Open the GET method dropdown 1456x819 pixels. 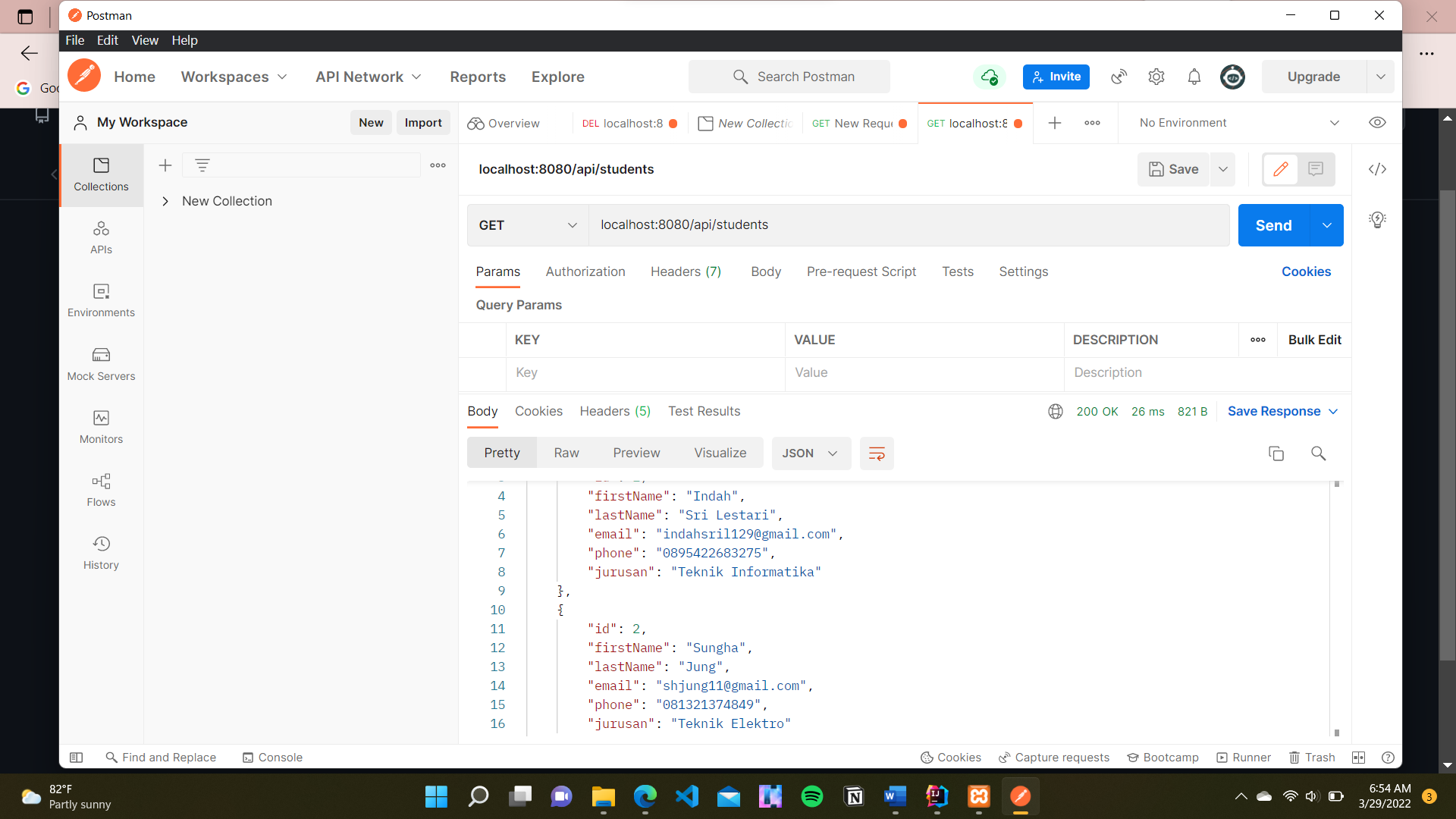pyautogui.click(x=526, y=224)
